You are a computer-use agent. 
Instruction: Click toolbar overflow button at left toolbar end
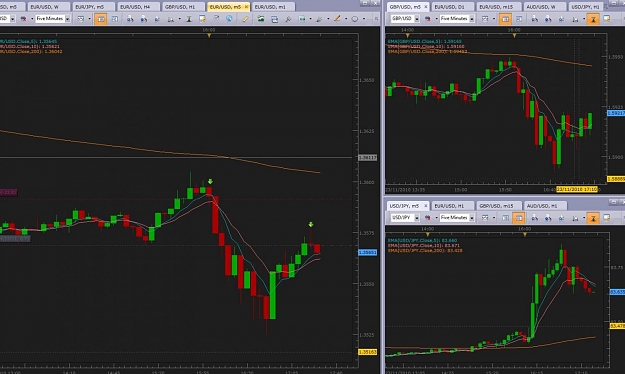click(x=376, y=19)
